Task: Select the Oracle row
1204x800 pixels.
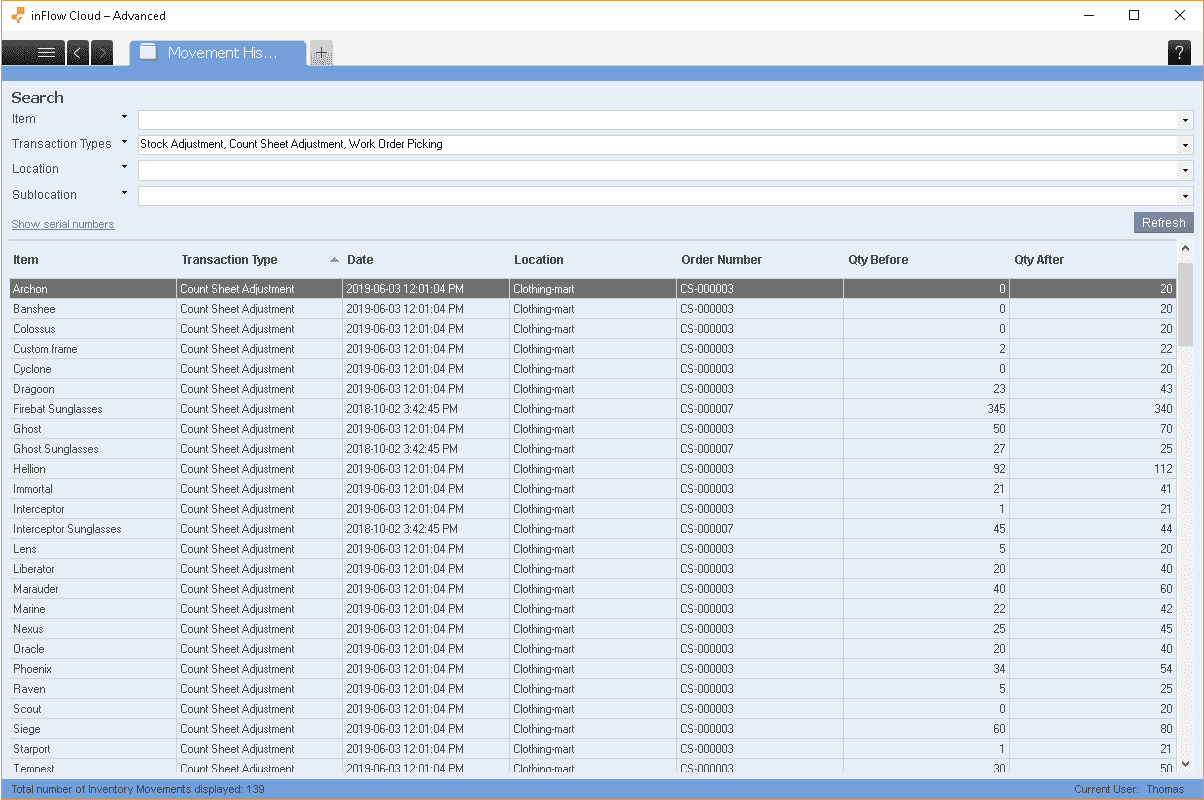Action: click(593, 649)
